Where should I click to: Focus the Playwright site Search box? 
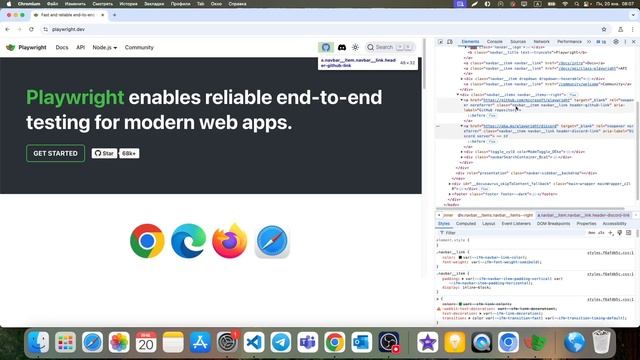pos(390,47)
